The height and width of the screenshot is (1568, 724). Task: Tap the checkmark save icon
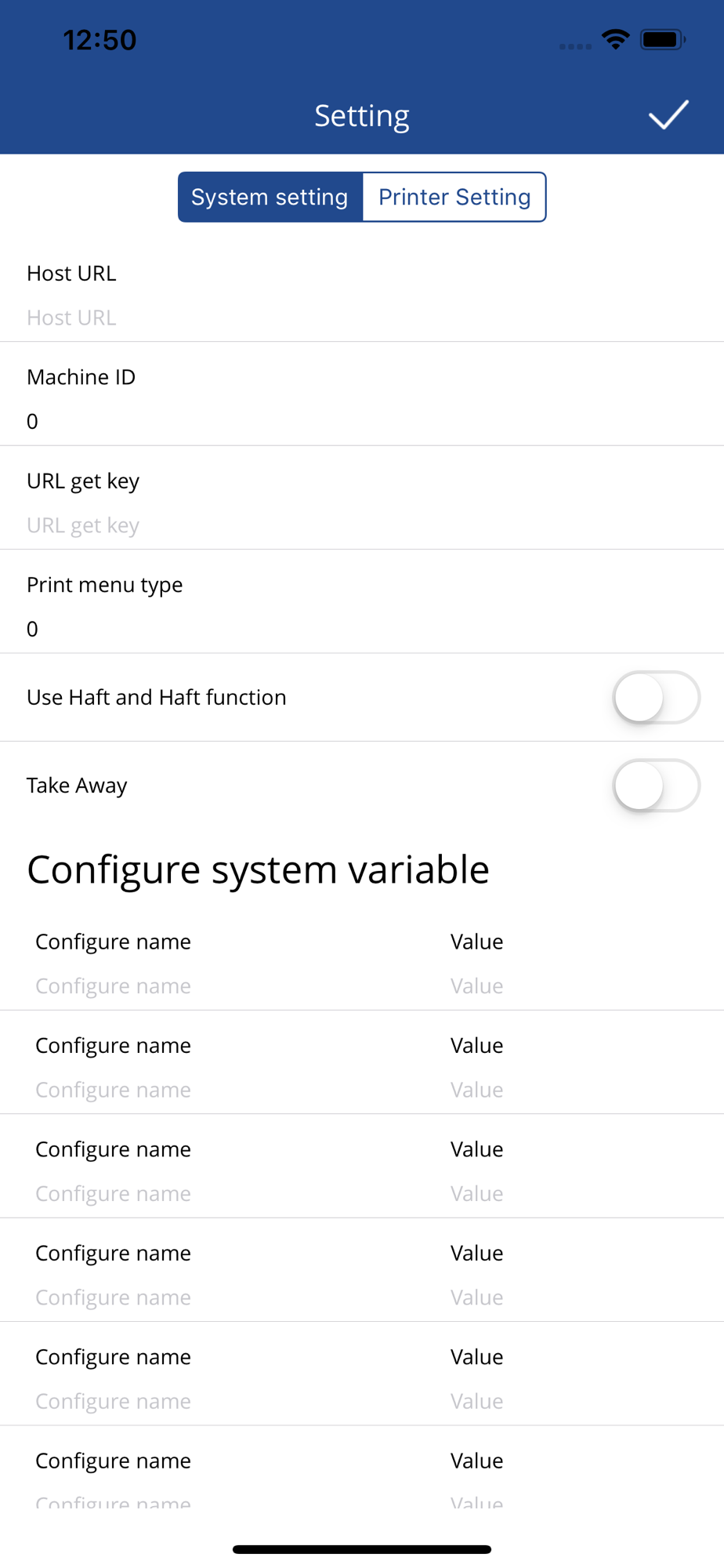coord(668,115)
